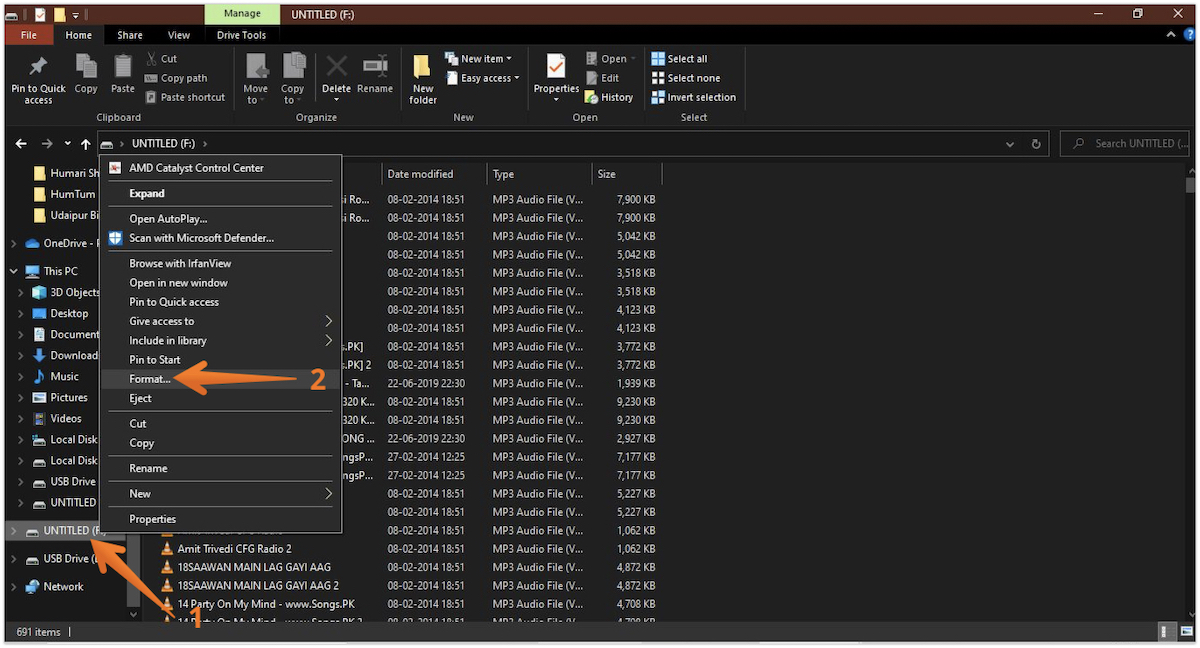Click the Rename icon in ribbon

click(375, 68)
